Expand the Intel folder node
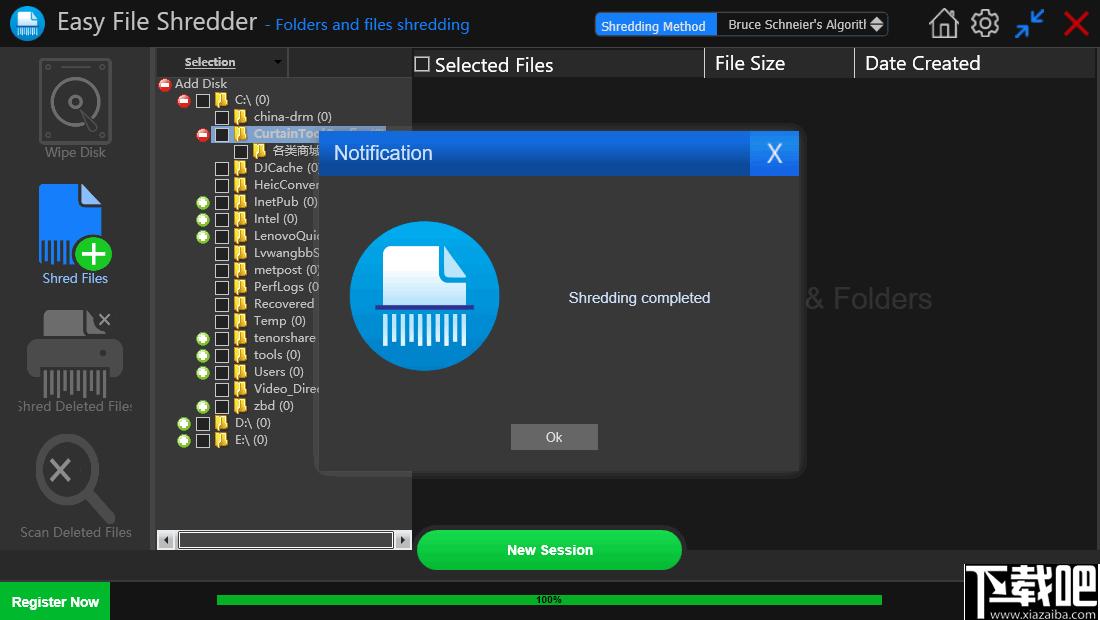Image resolution: width=1100 pixels, height=620 pixels. point(203,220)
